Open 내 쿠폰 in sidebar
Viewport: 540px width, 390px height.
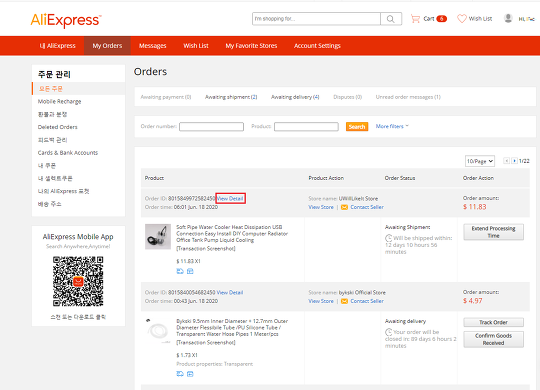point(47,165)
